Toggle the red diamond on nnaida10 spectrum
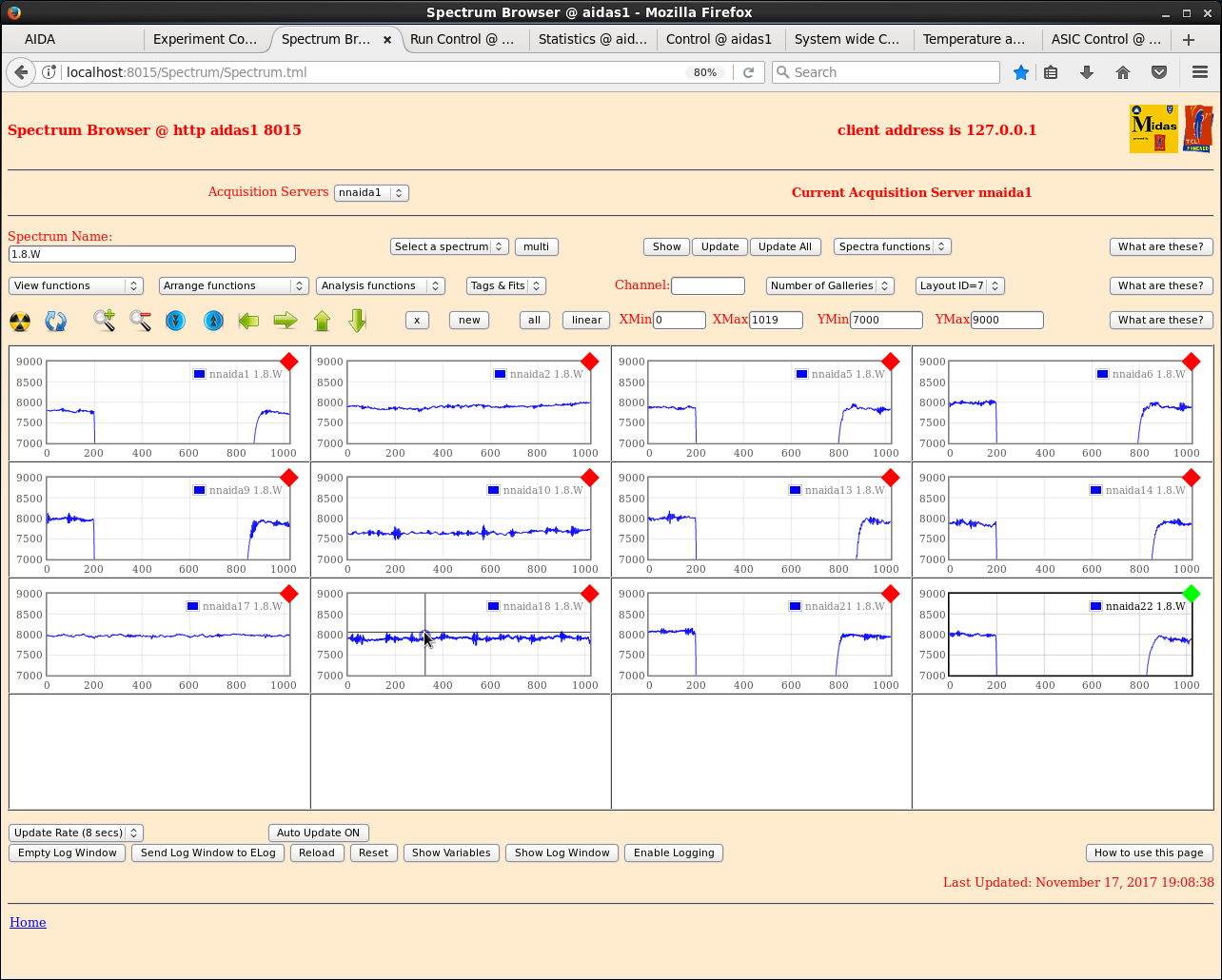Image resolution: width=1222 pixels, height=980 pixels. click(x=590, y=478)
